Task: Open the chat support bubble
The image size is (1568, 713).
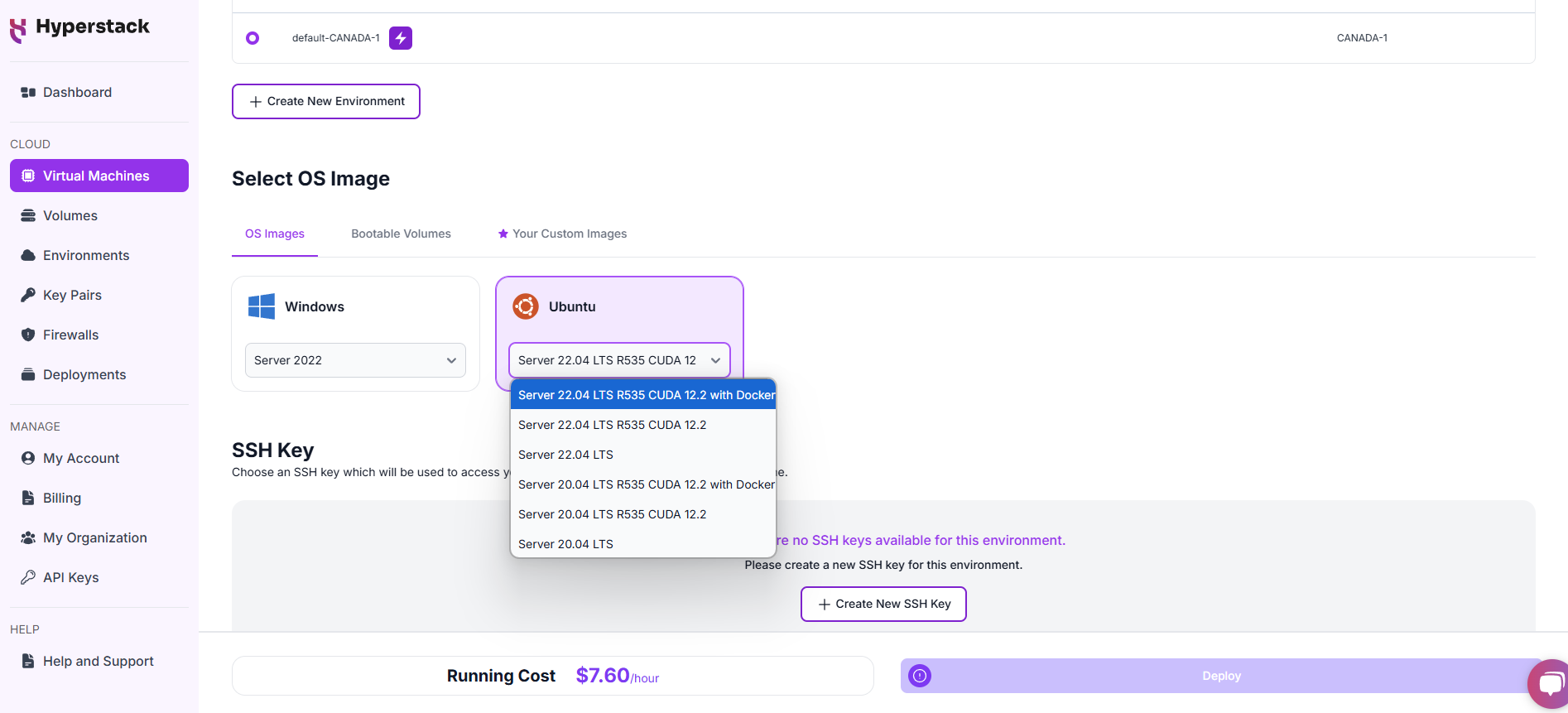Action: click(1549, 683)
